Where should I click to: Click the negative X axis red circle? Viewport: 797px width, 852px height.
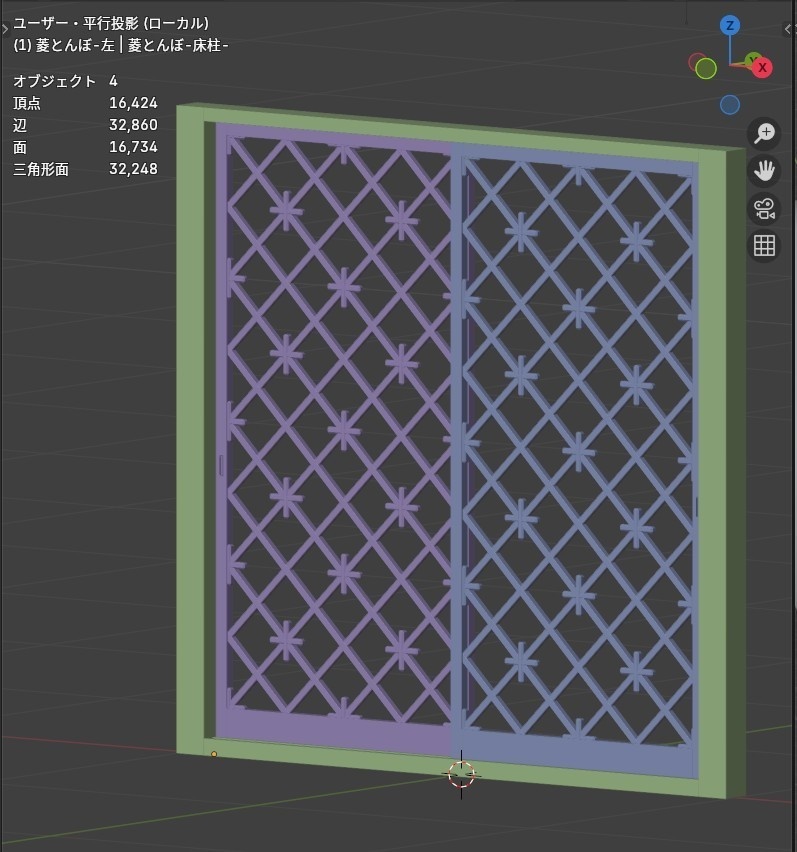click(x=696, y=61)
